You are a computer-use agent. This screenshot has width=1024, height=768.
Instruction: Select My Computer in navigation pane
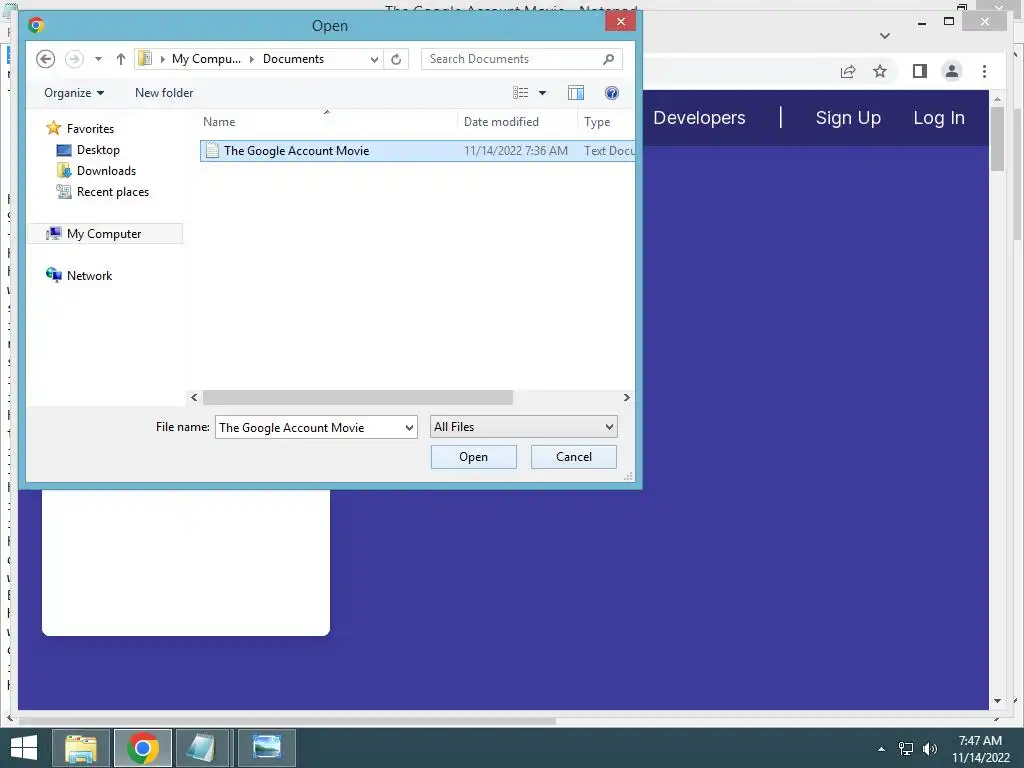104,234
